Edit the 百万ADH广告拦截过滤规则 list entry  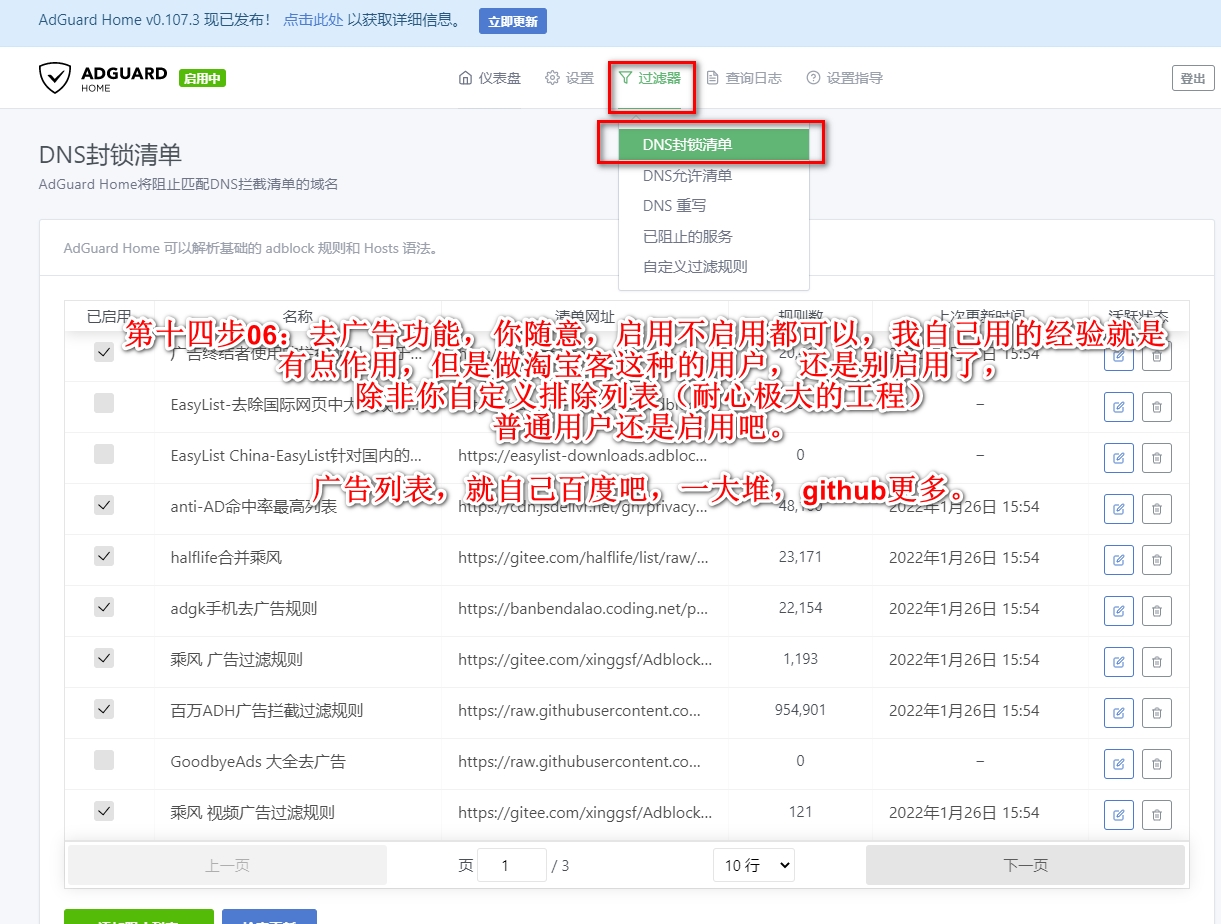(1118, 711)
